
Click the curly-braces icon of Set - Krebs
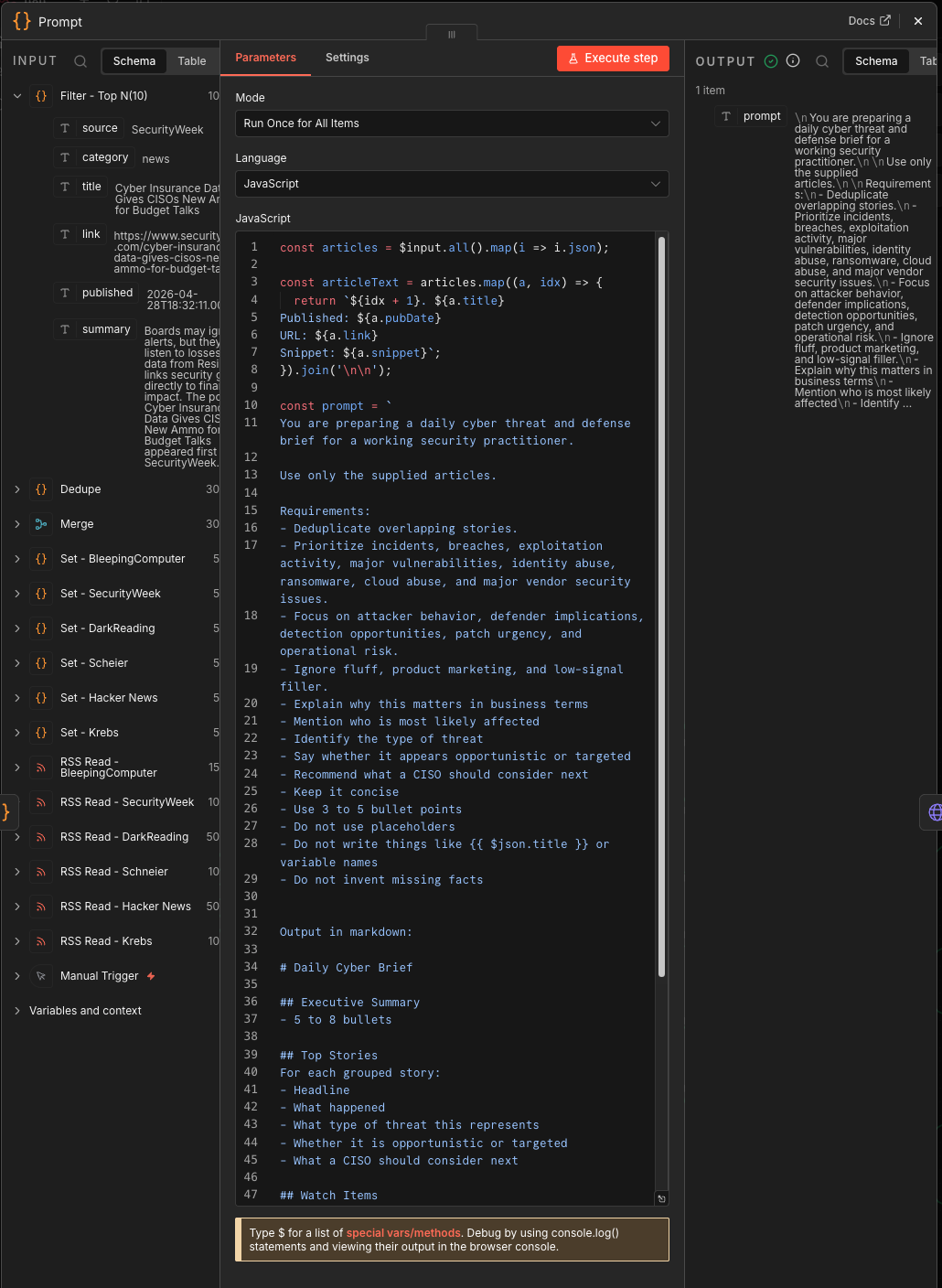pyautogui.click(x=41, y=733)
